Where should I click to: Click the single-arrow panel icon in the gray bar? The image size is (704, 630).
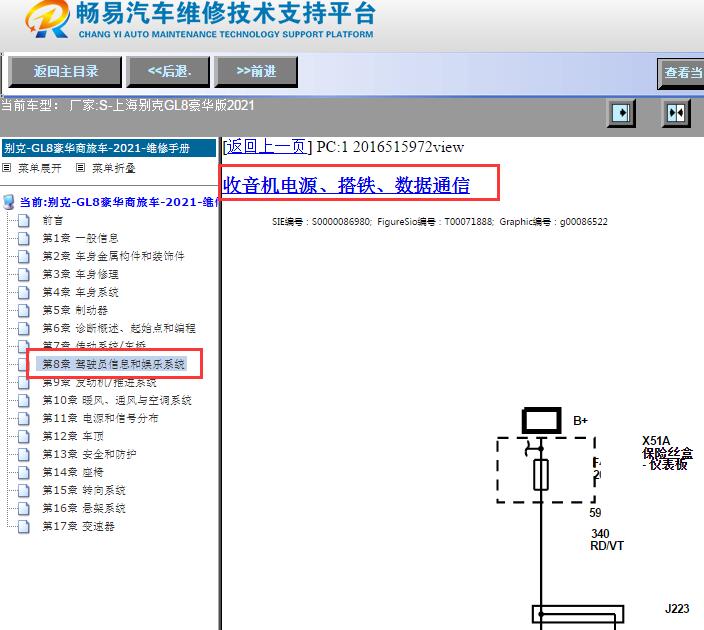(x=621, y=113)
